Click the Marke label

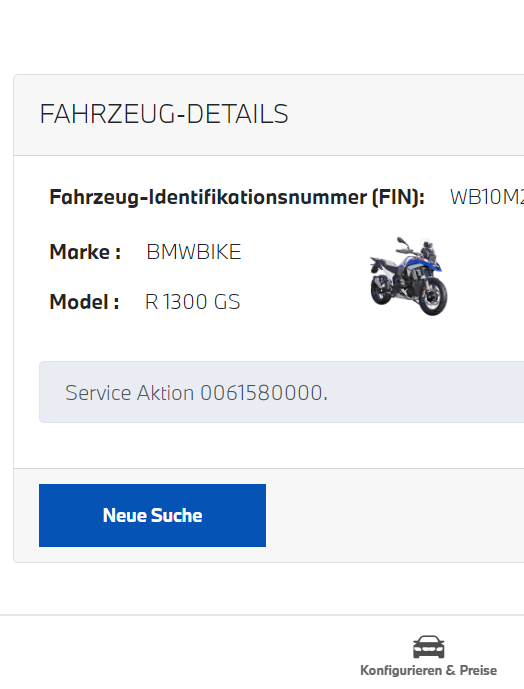point(85,252)
